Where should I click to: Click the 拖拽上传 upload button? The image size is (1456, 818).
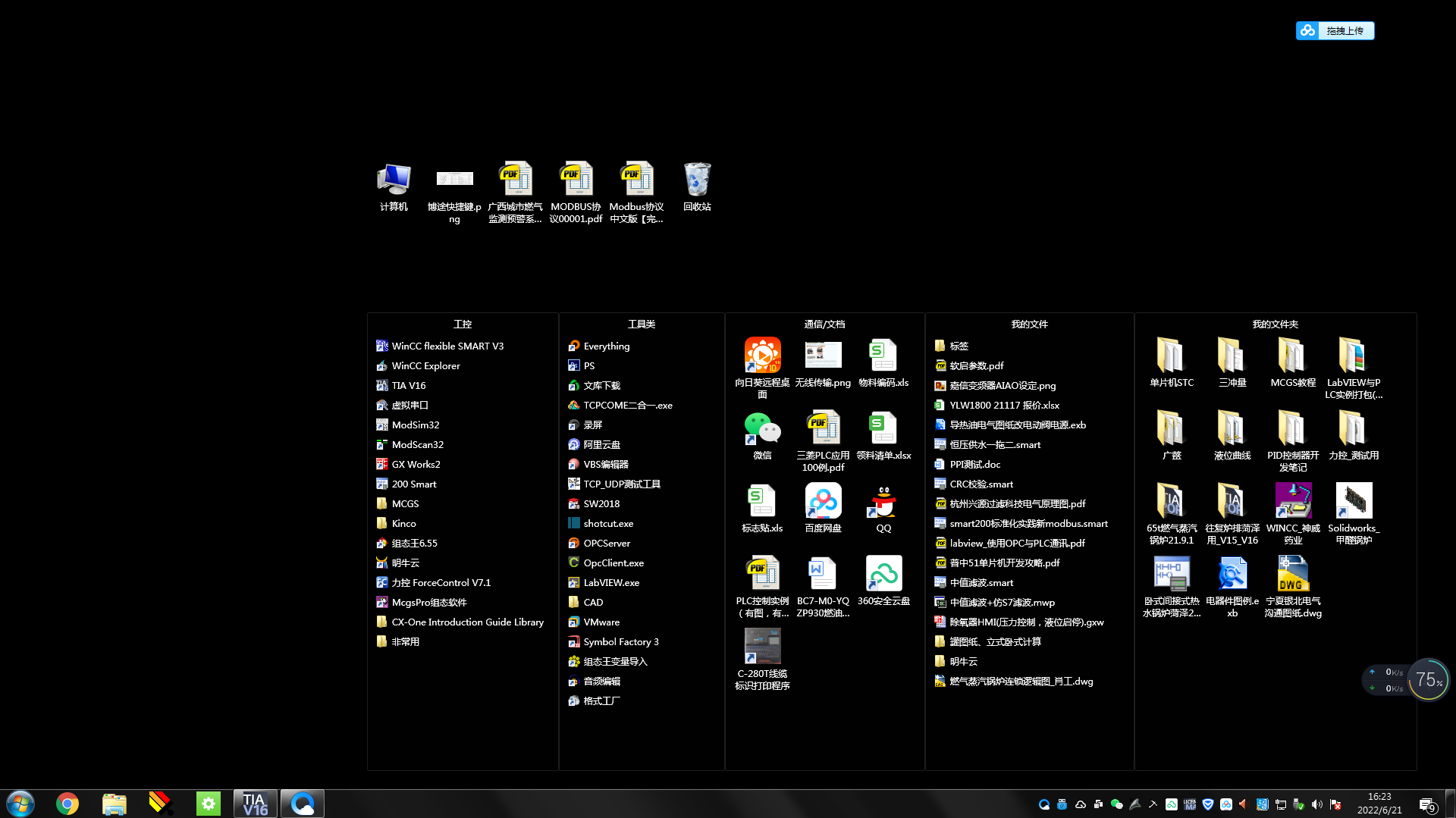tap(1335, 30)
